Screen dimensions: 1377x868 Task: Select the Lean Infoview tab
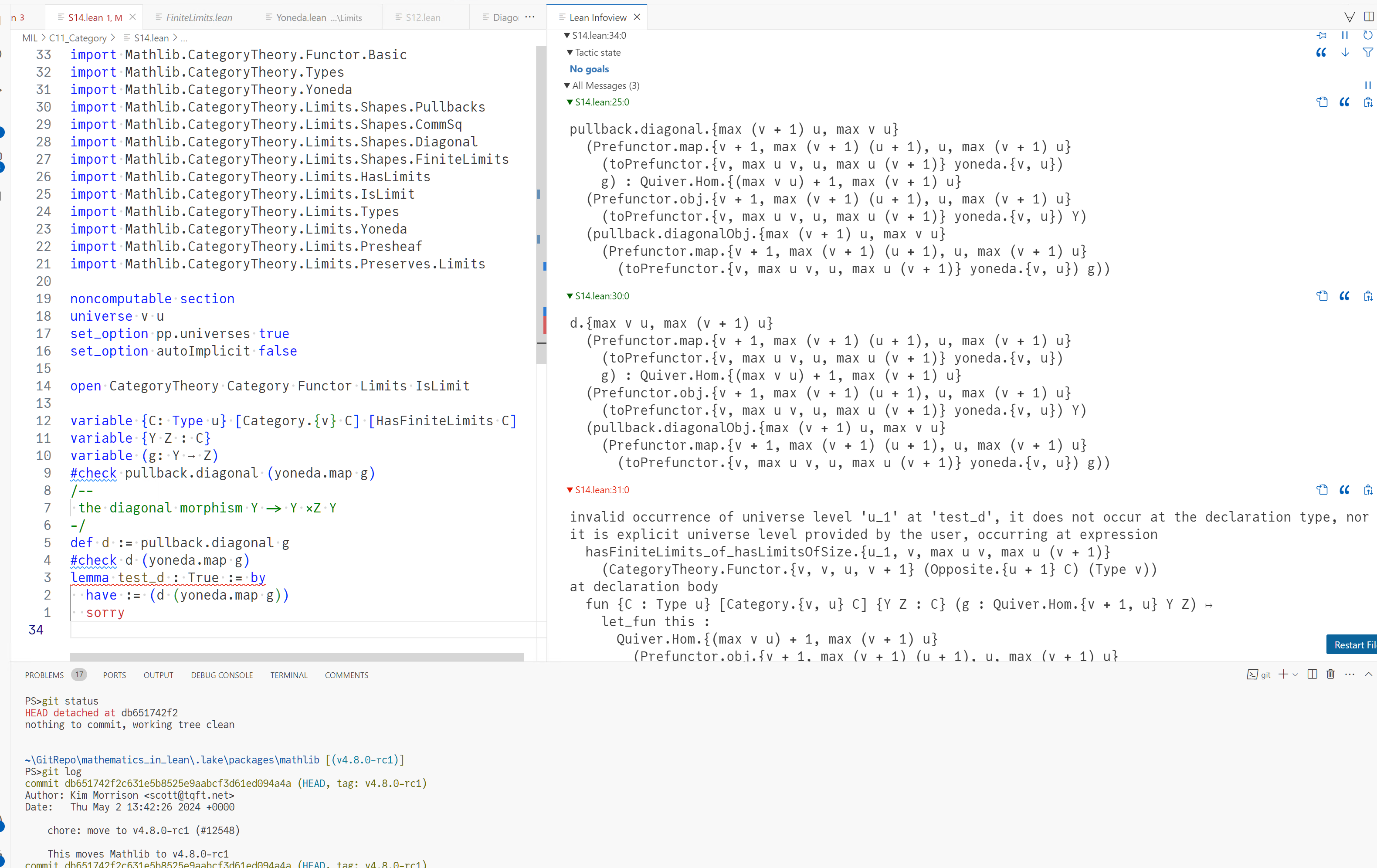[597, 17]
